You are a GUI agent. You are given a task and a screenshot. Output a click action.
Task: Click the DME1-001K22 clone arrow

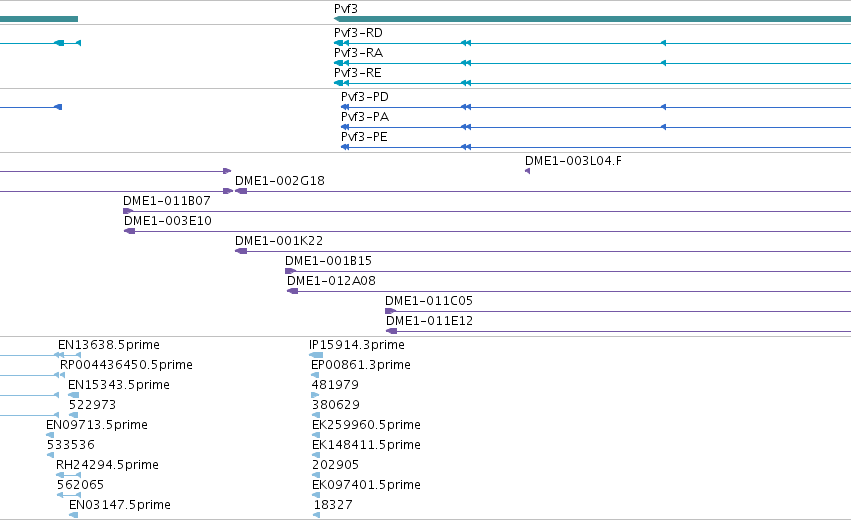tap(241, 251)
